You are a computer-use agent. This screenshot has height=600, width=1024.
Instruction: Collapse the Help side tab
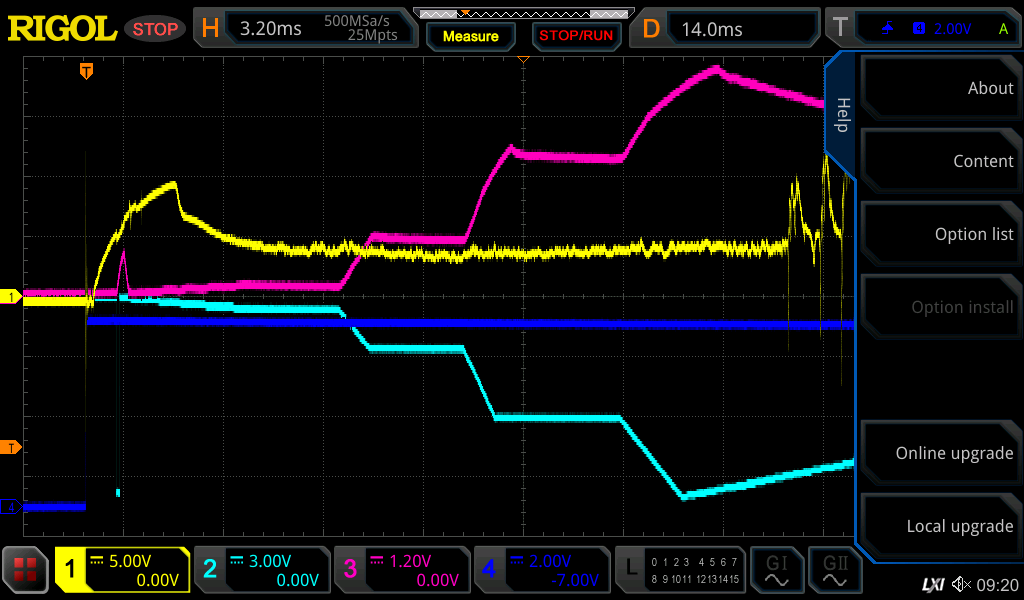coord(842,114)
